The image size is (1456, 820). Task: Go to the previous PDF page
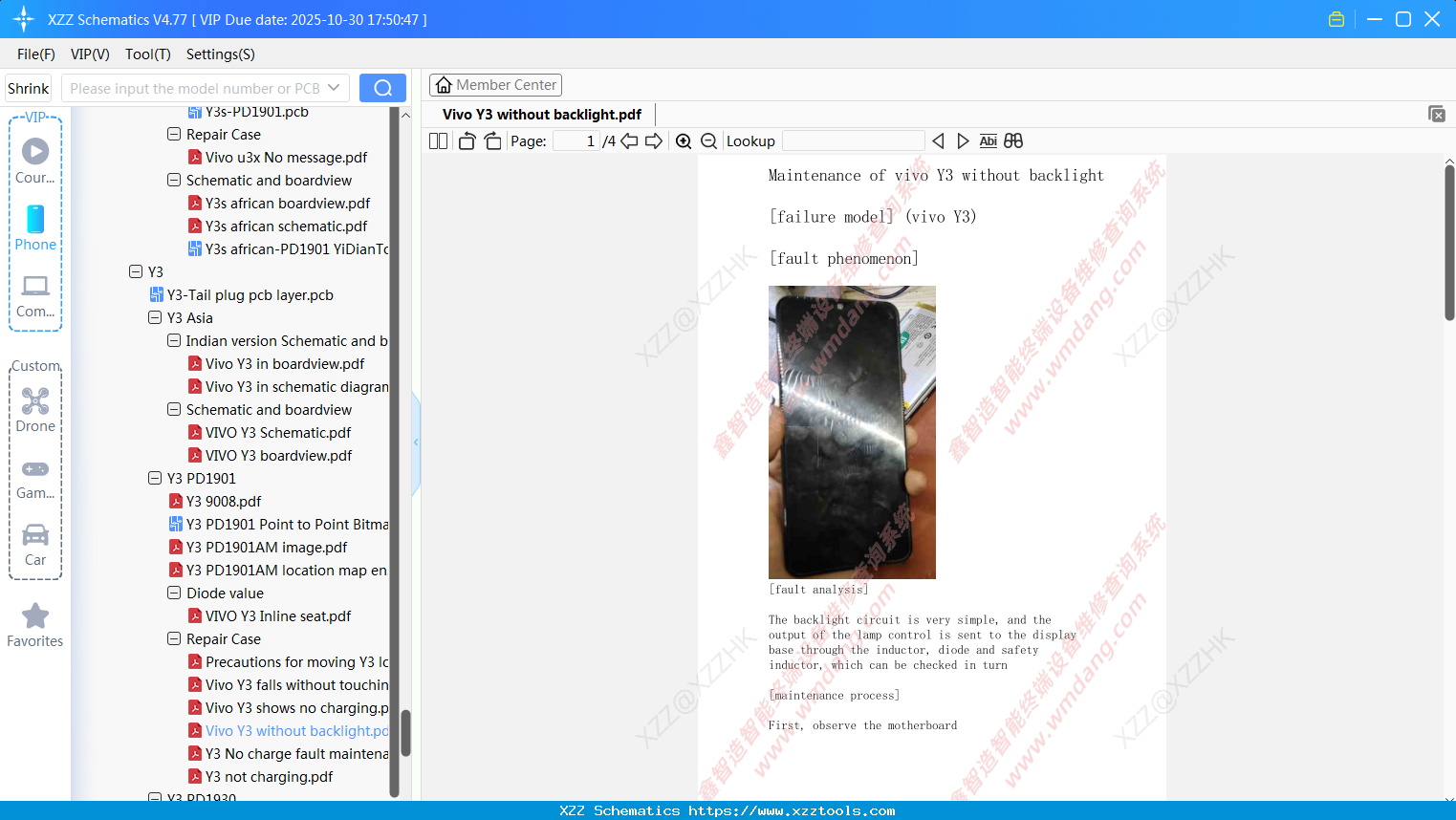(x=629, y=141)
